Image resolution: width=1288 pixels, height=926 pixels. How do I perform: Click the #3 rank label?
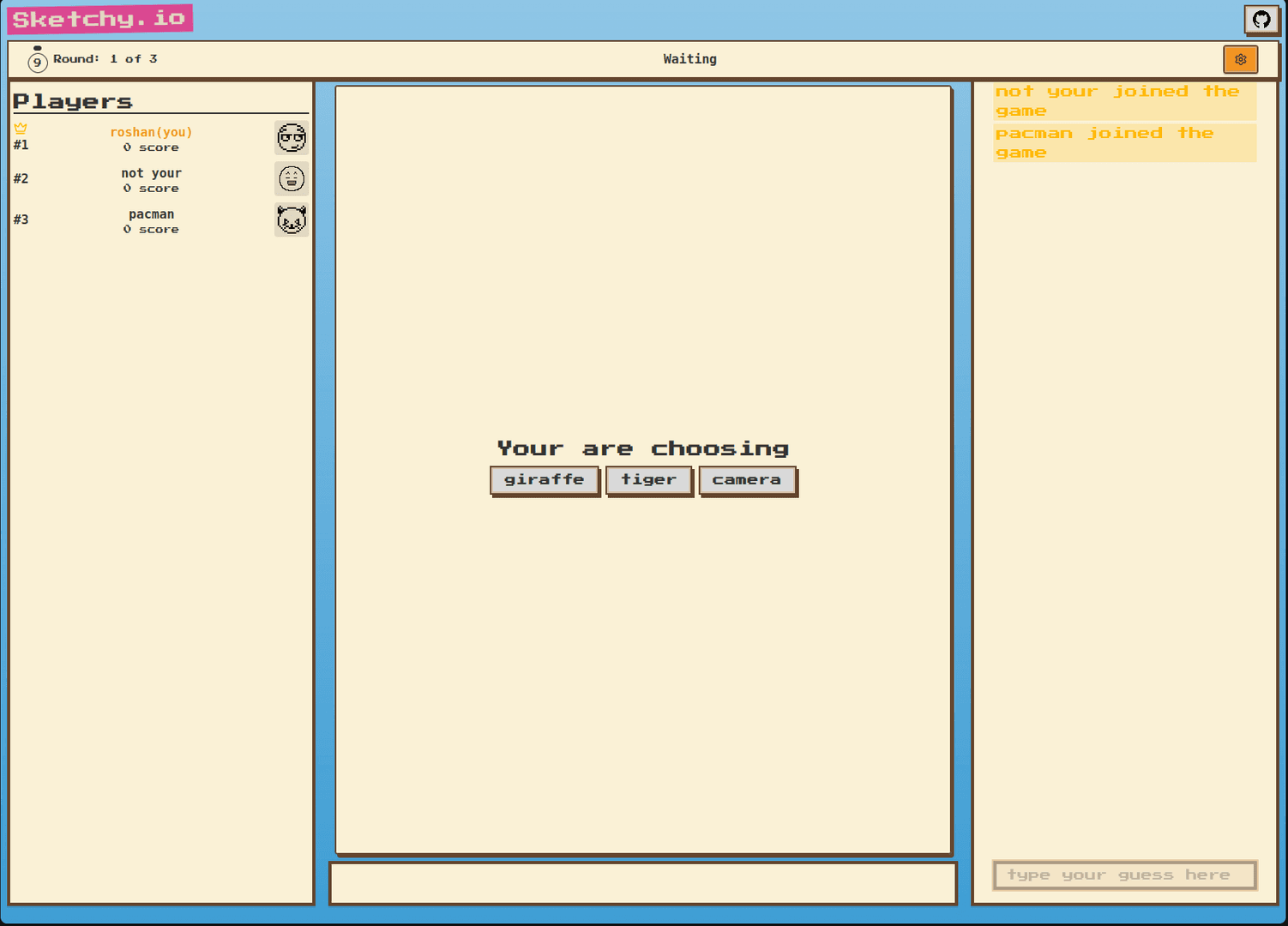point(21,219)
